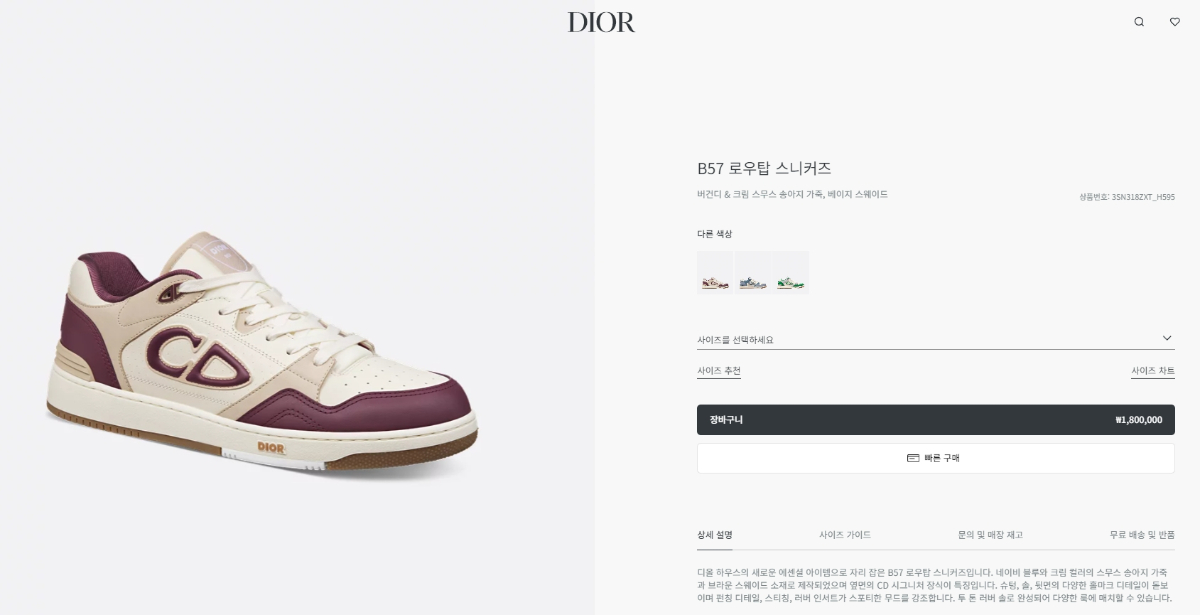Select the burgundy and cream color variant
Screen dimensions: 1200x615
tap(715, 272)
